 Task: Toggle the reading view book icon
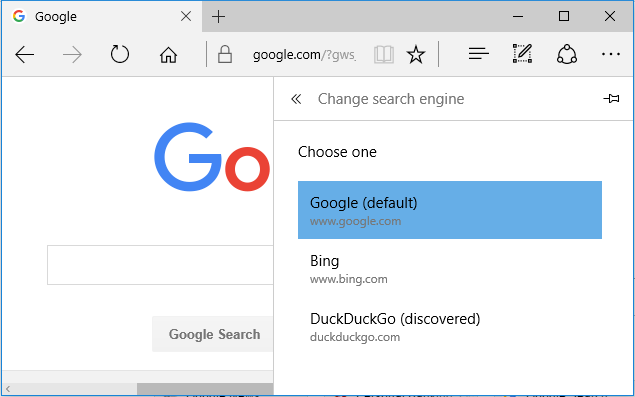[x=384, y=54]
